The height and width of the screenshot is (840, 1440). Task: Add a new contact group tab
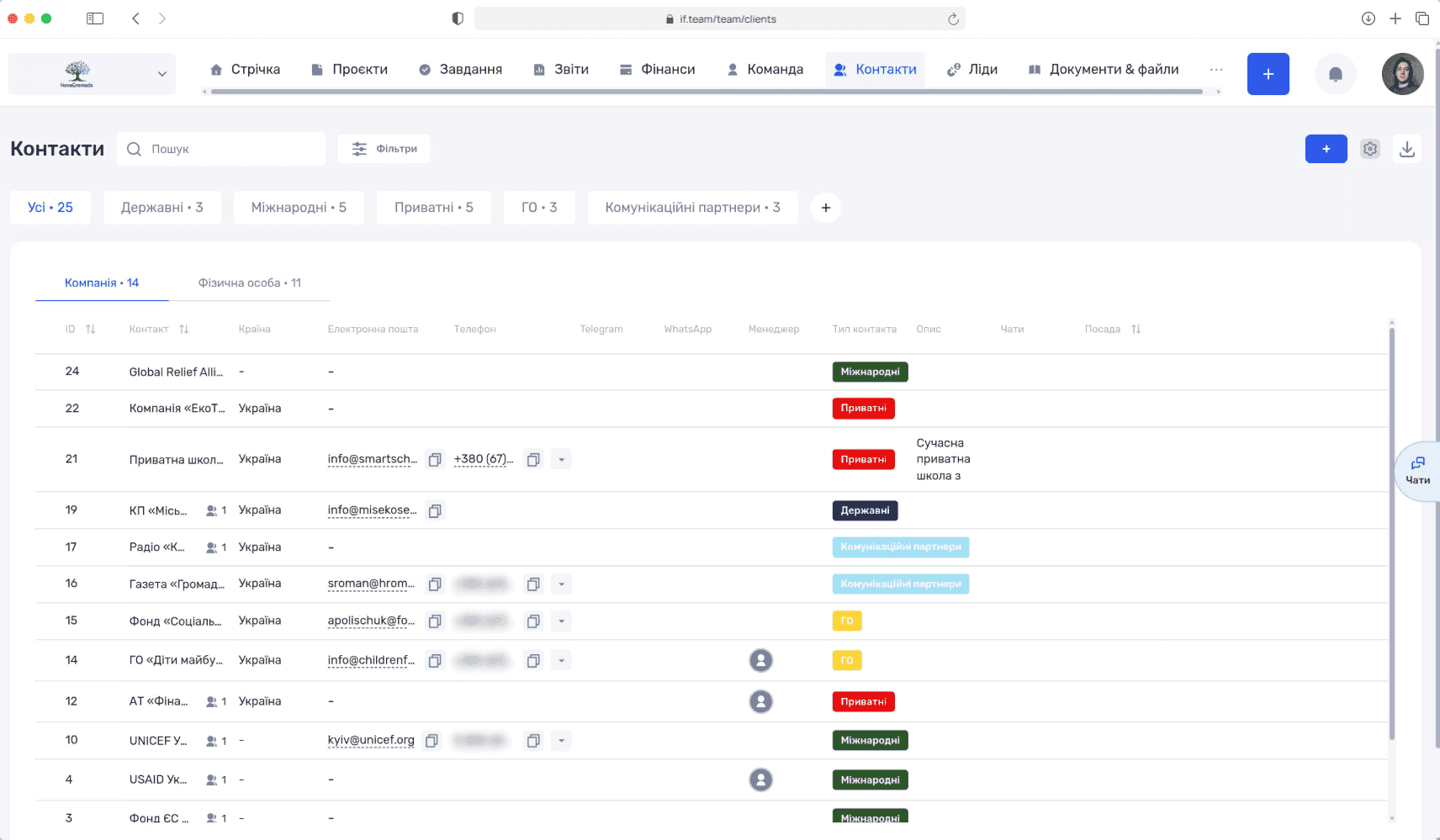click(826, 208)
